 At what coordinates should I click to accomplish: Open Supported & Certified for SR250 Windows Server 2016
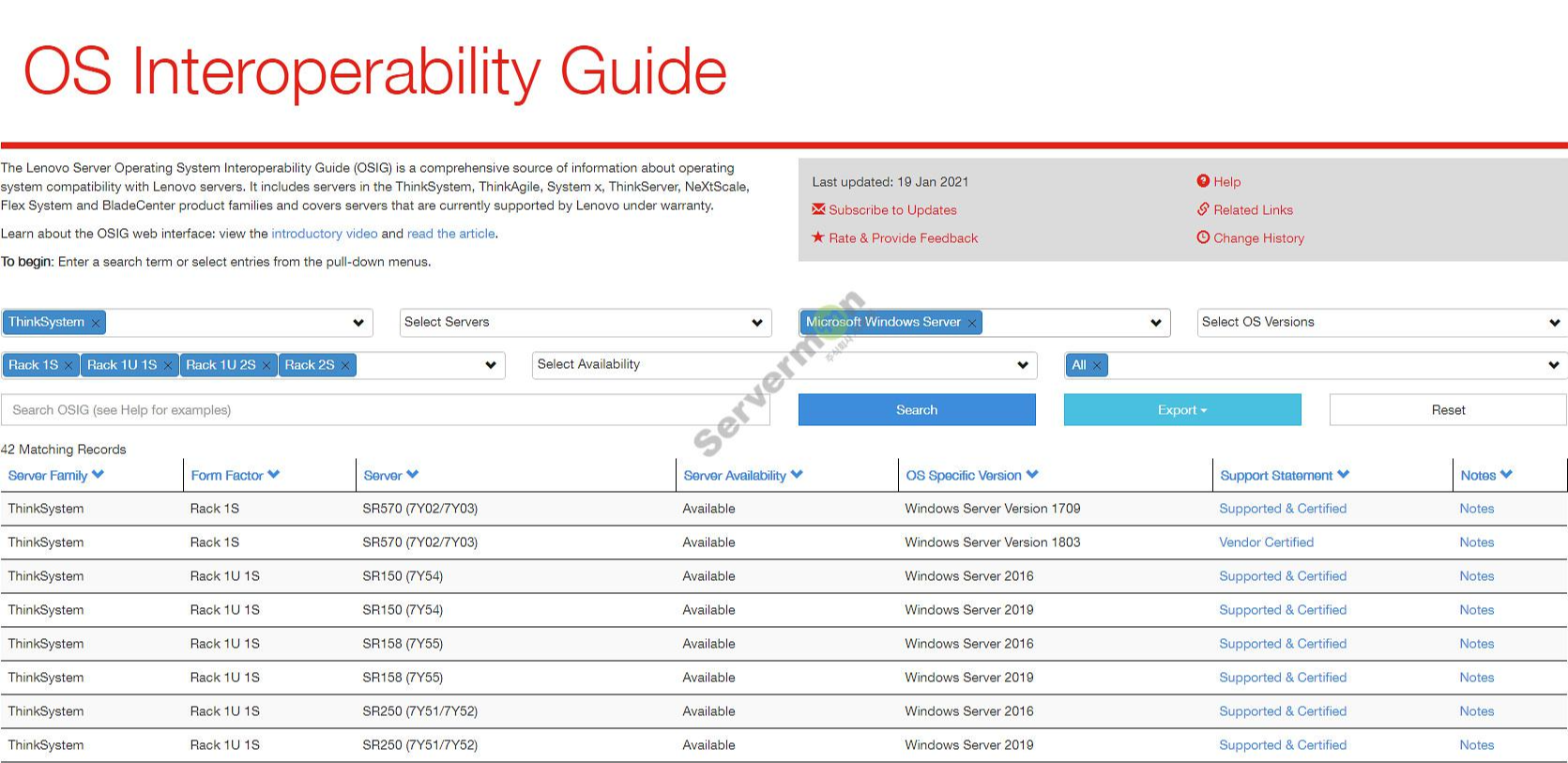(x=1283, y=711)
